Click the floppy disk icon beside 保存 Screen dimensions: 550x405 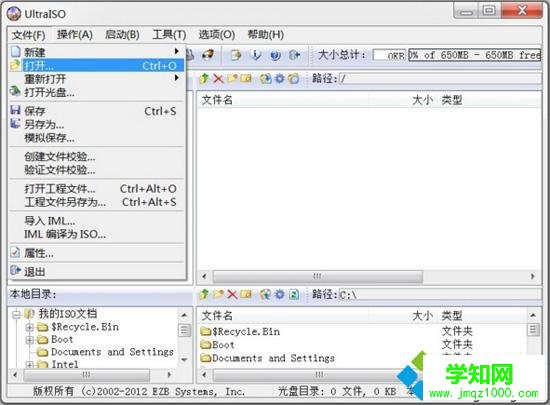(x=15, y=110)
